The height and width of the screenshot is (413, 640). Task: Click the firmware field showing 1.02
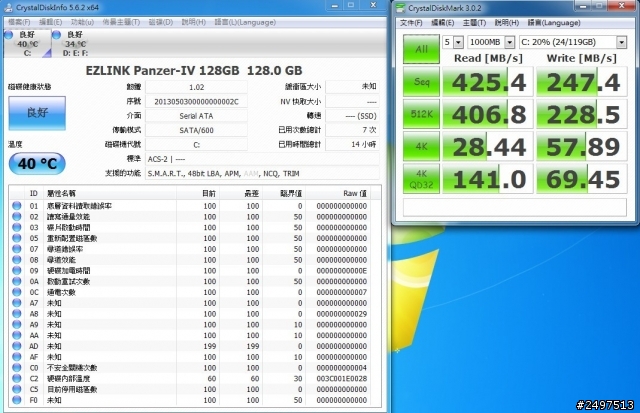(x=196, y=87)
